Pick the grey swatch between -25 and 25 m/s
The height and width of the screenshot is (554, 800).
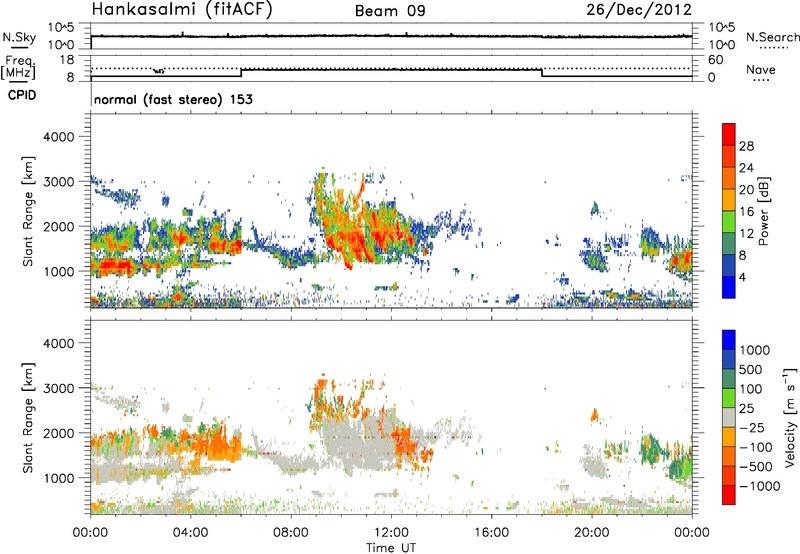pos(729,418)
